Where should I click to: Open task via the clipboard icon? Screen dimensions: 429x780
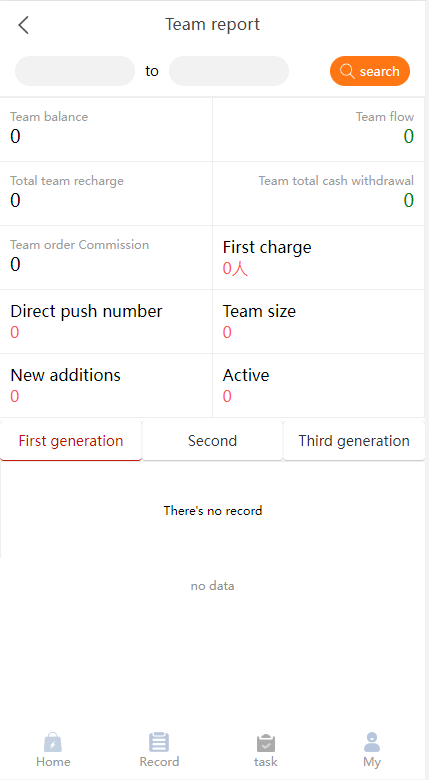tap(266, 743)
